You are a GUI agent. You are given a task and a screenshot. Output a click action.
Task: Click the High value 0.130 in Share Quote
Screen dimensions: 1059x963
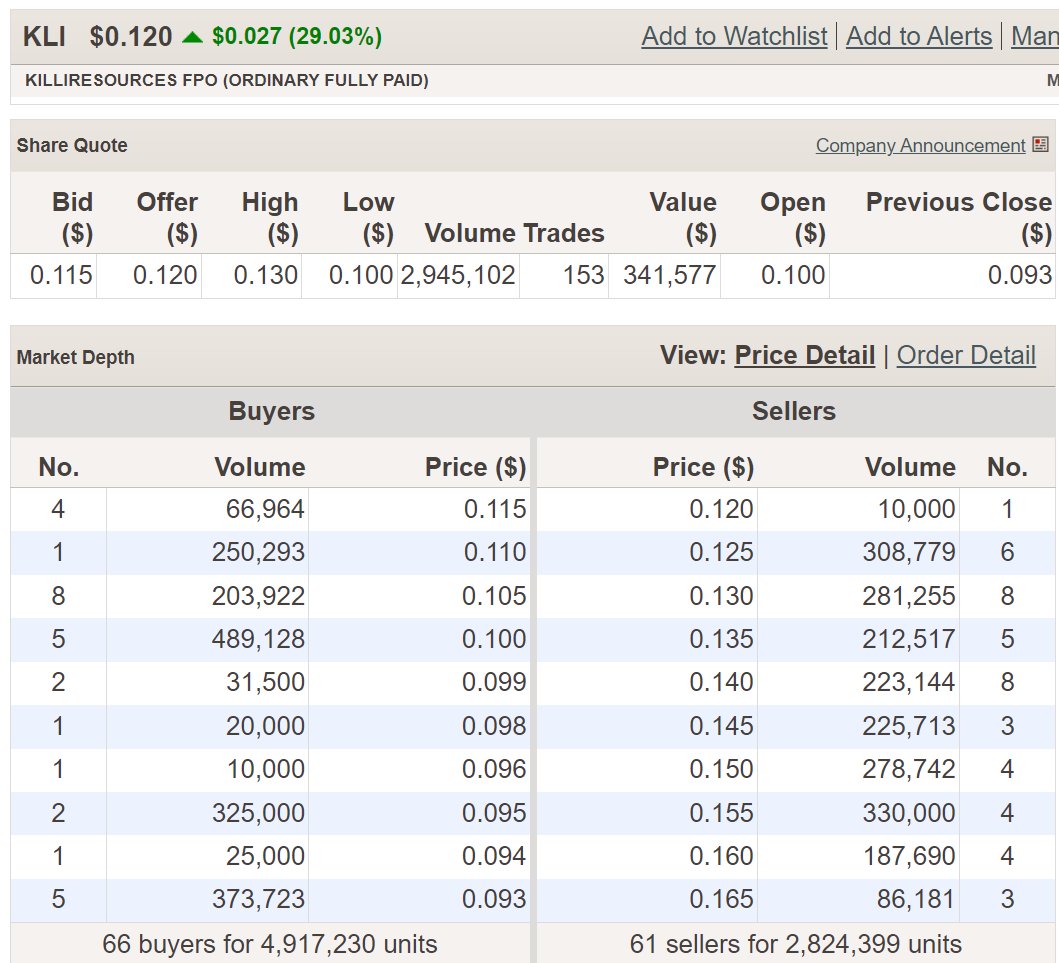point(265,276)
